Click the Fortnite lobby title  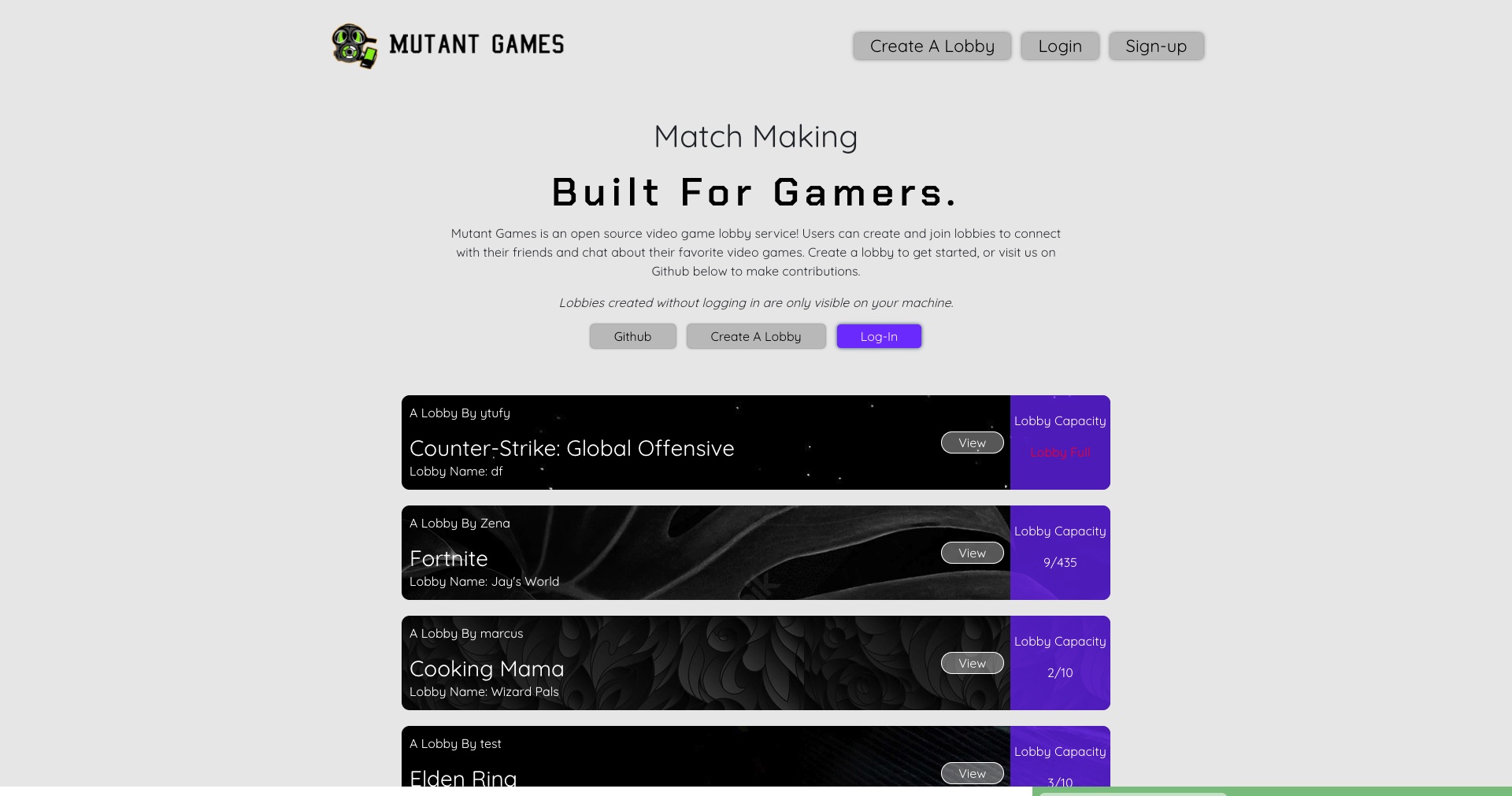pyautogui.click(x=449, y=559)
